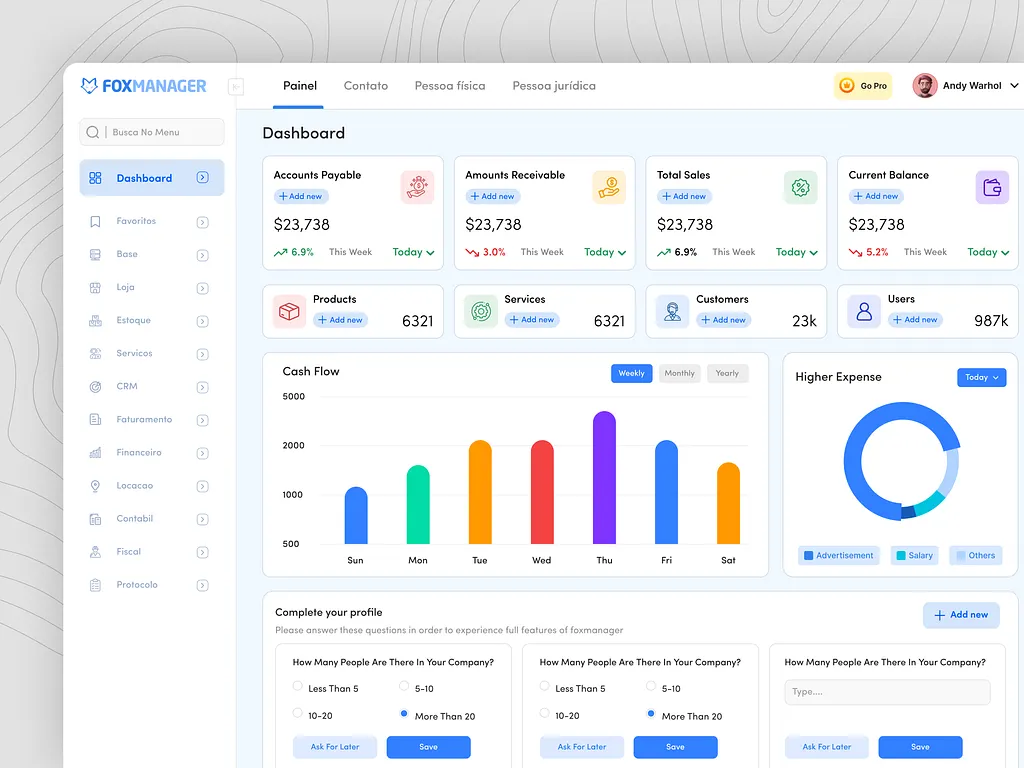1024x768 pixels.
Task: Click the Users person icon
Action: click(864, 312)
